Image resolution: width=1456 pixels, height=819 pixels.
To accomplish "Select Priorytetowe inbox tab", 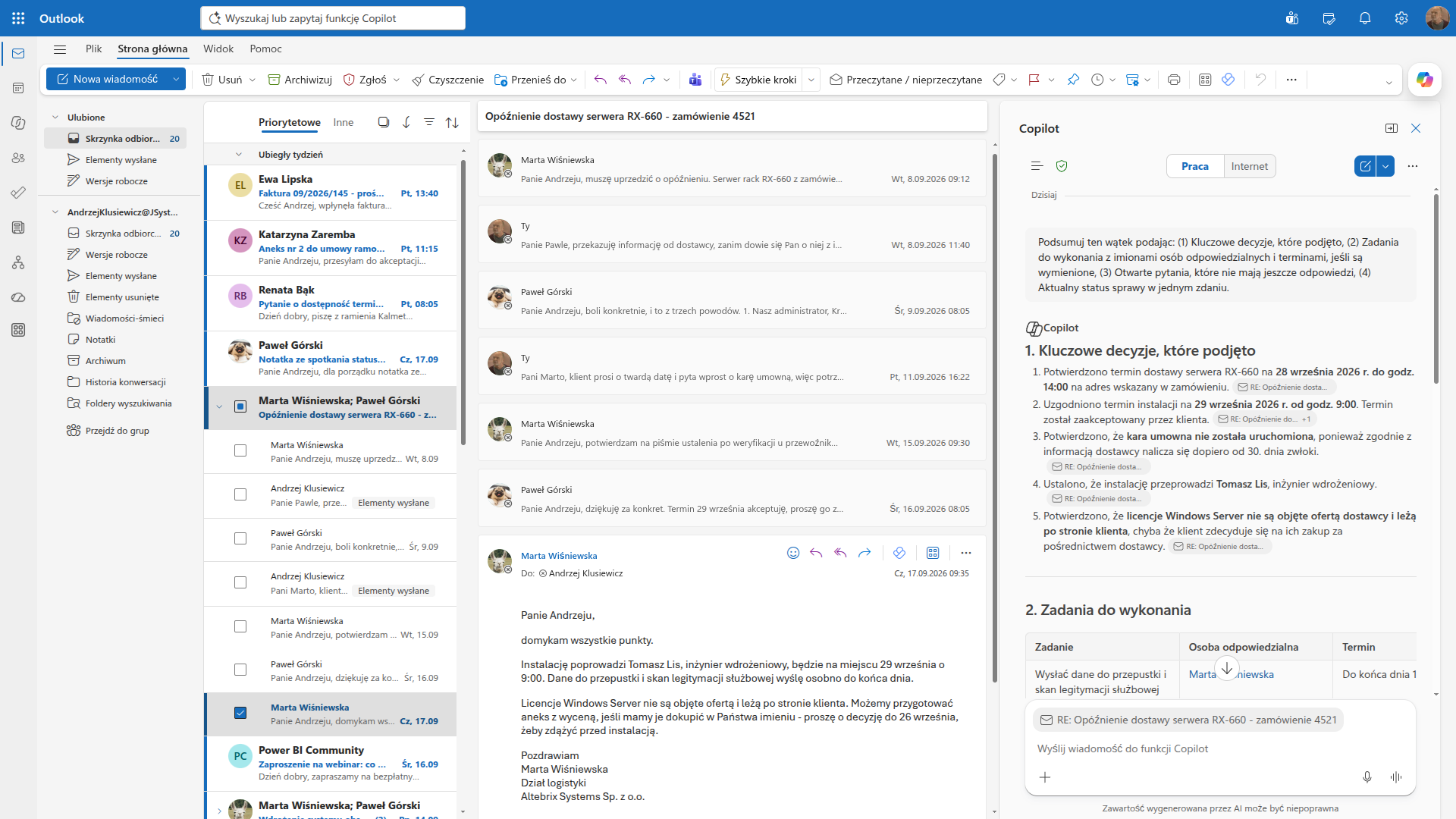I will tap(290, 122).
